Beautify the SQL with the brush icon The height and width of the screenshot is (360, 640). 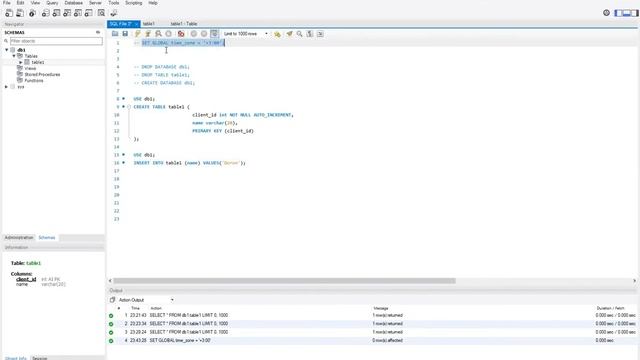point(289,34)
